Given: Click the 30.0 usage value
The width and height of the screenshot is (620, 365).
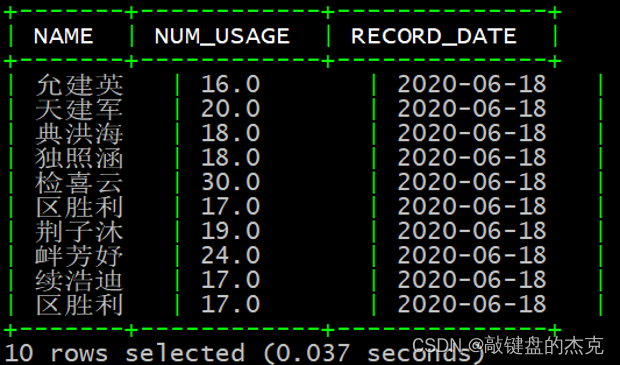Looking at the screenshot, I should (231, 182).
